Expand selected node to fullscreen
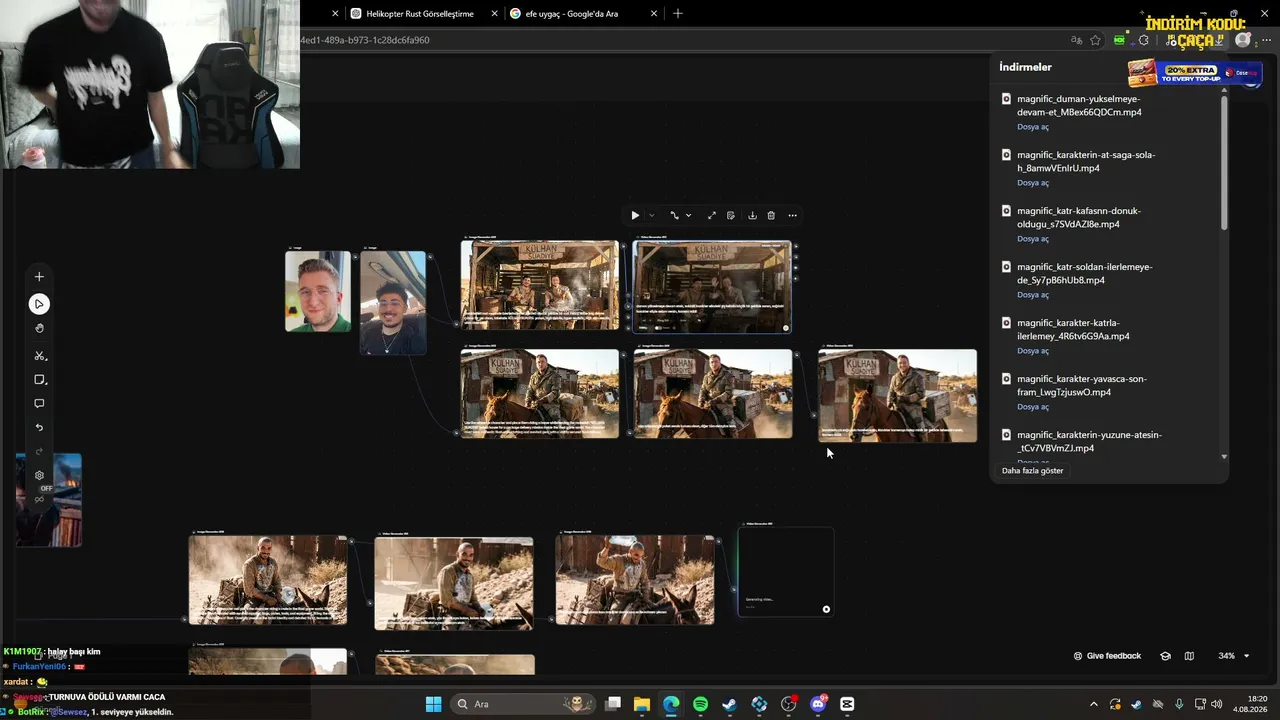Viewport: 1280px width, 720px height. pos(711,216)
